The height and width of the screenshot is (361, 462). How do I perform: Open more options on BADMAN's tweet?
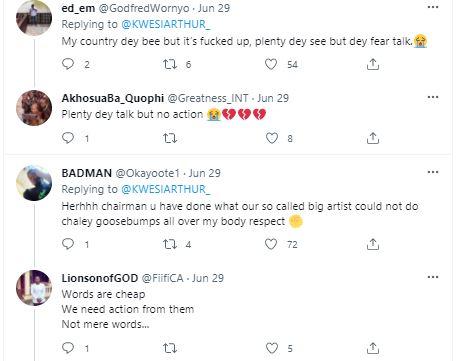click(433, 172)
